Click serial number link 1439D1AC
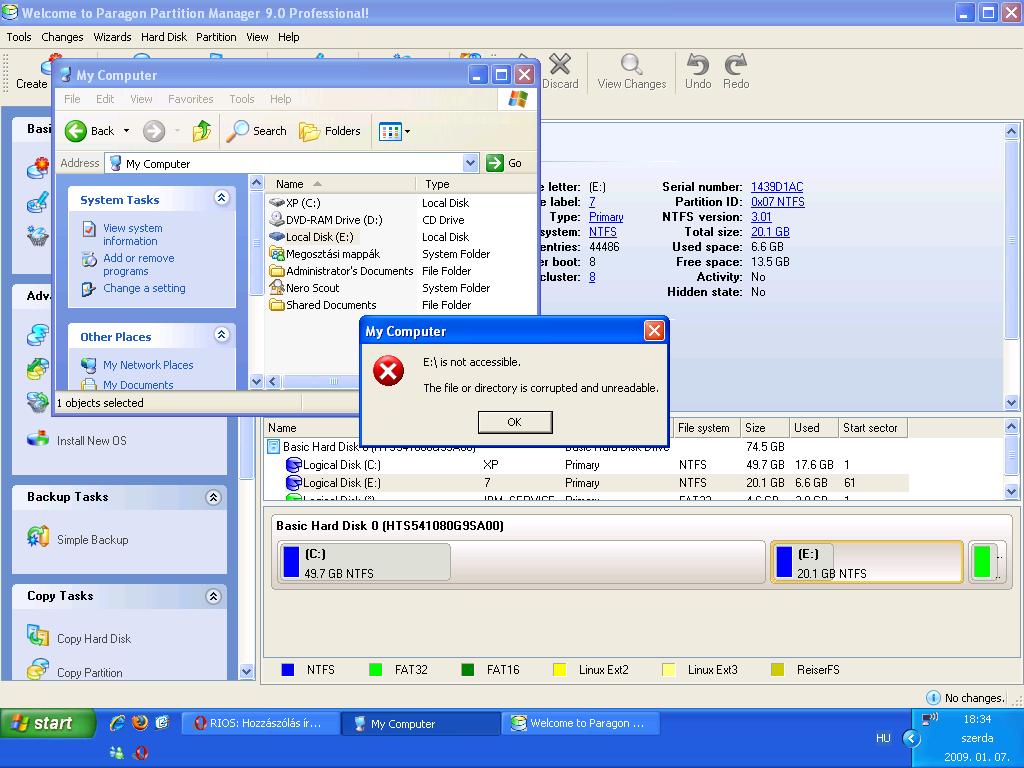Image resolution: width=1024 pixels, height=768 pixels. pos(776,187)
